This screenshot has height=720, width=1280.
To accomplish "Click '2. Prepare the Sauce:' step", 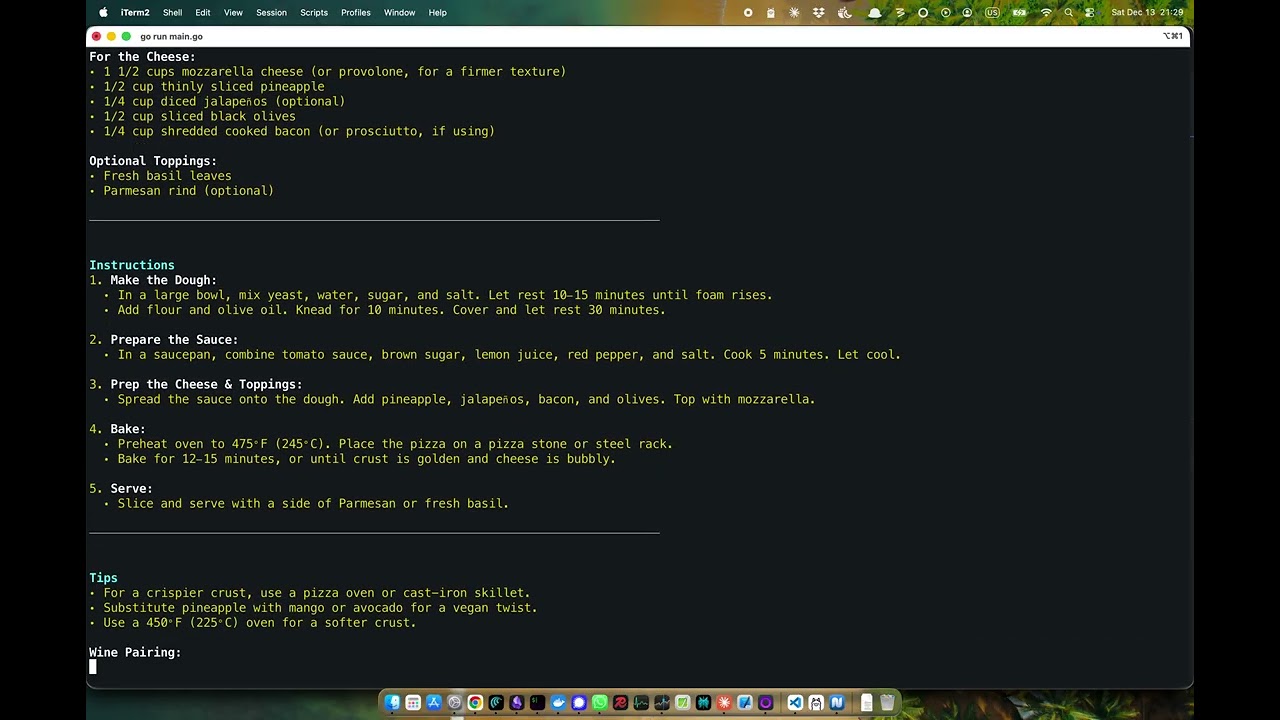I will click(x=164, y=340).
